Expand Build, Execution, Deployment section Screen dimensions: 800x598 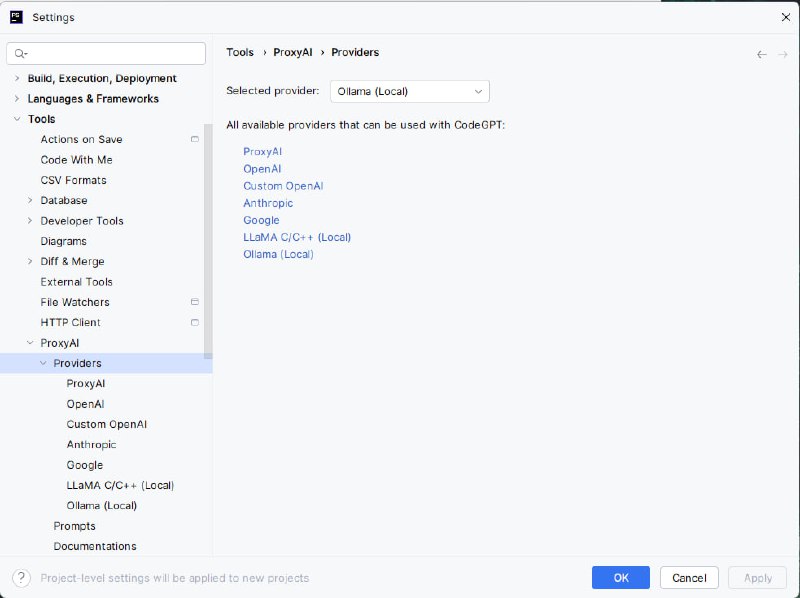17,78
